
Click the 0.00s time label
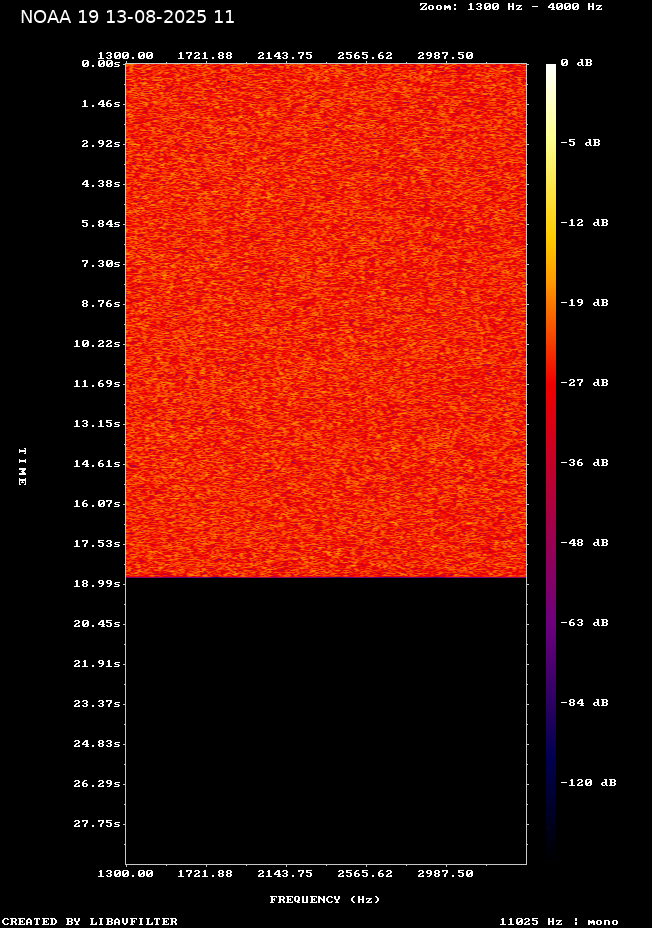(101, 64)
